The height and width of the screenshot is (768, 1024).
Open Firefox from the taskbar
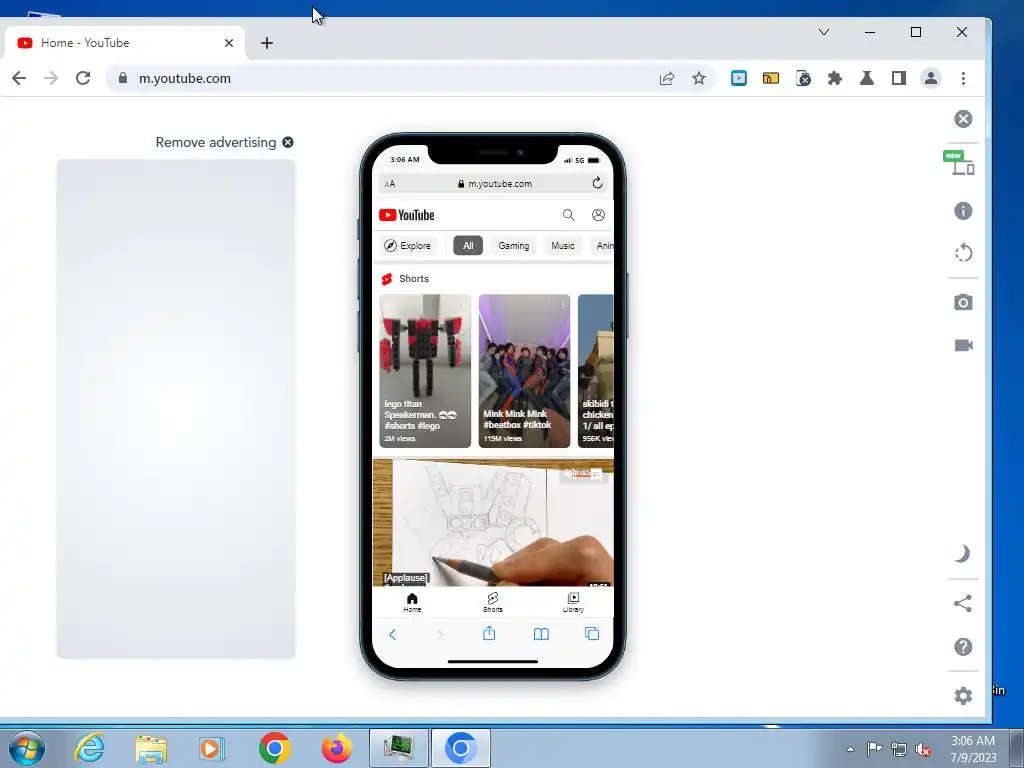coord(337,748)
